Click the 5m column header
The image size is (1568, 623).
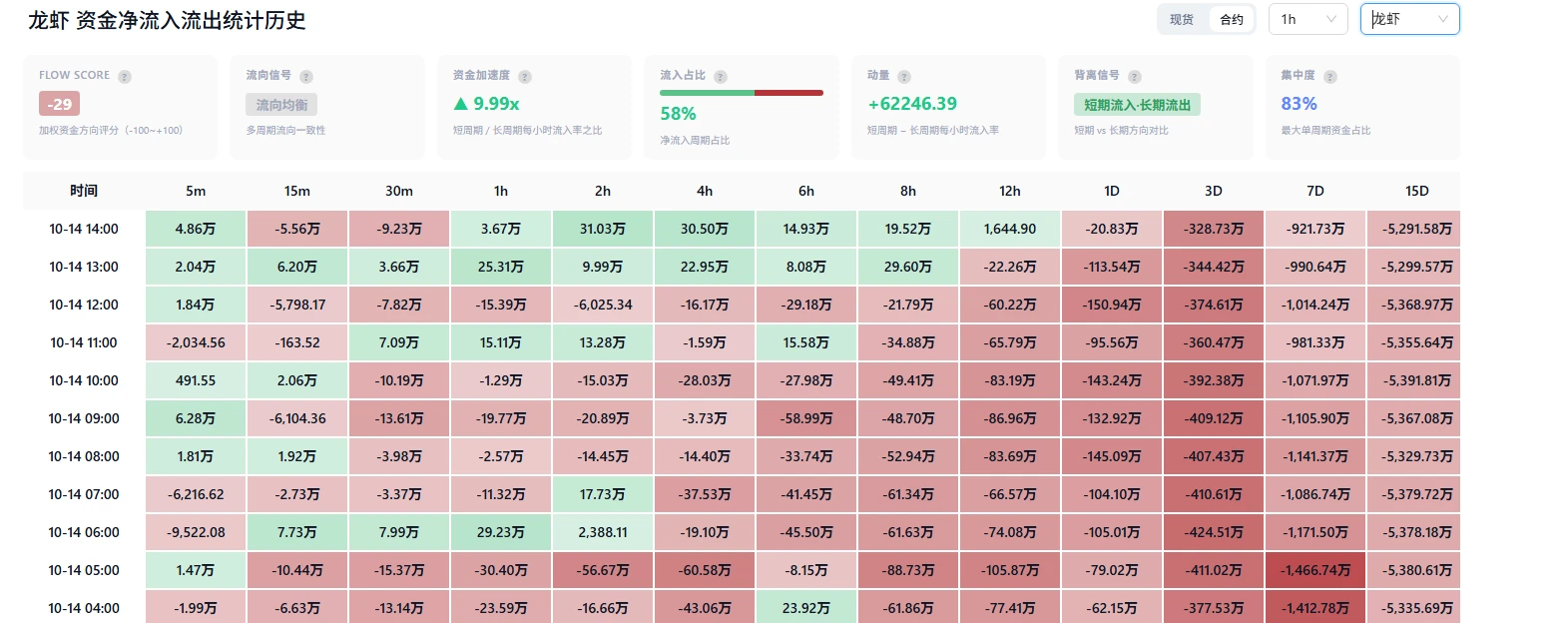196,191
